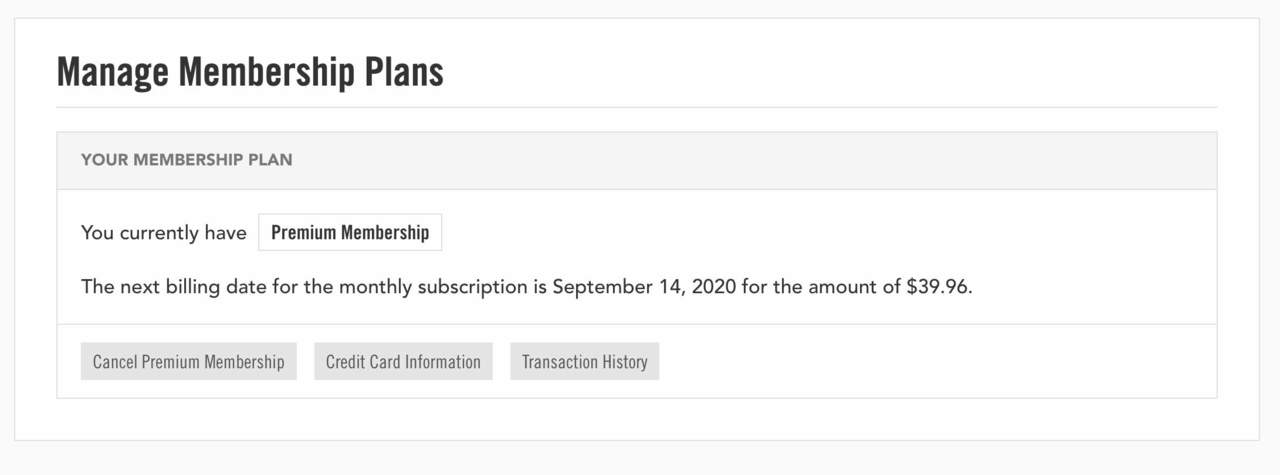Open Credit Card Information

(403, 362)
